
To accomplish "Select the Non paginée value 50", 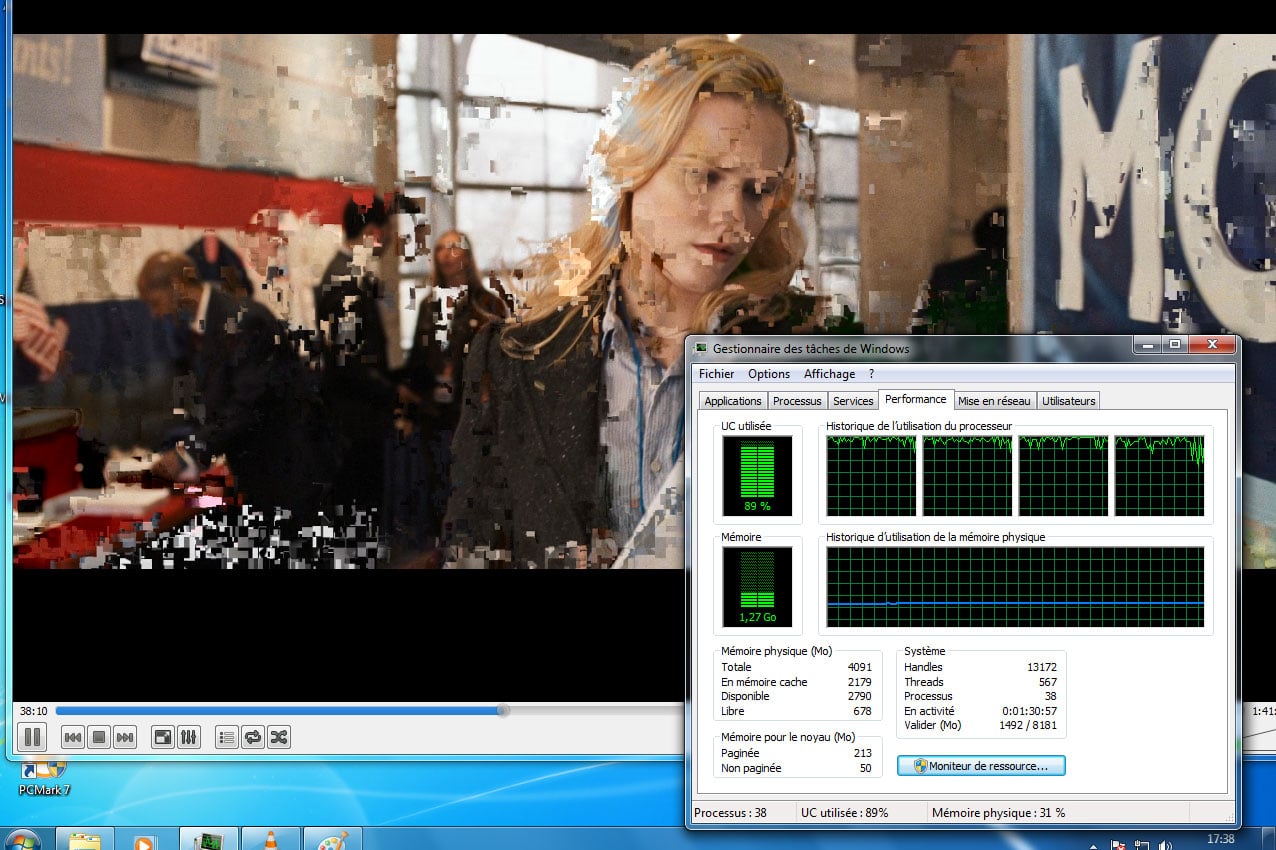I will pyautogui.click(x=865, y=768).
